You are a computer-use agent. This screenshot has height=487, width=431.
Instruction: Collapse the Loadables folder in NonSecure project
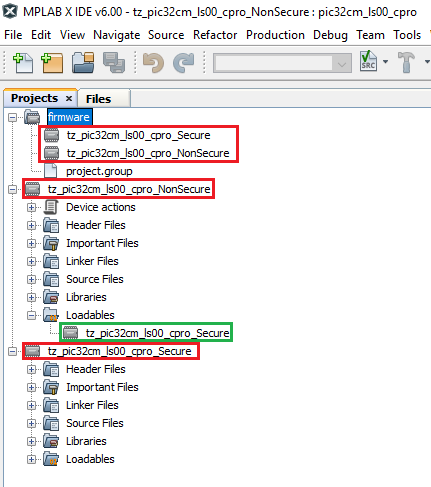31,315
